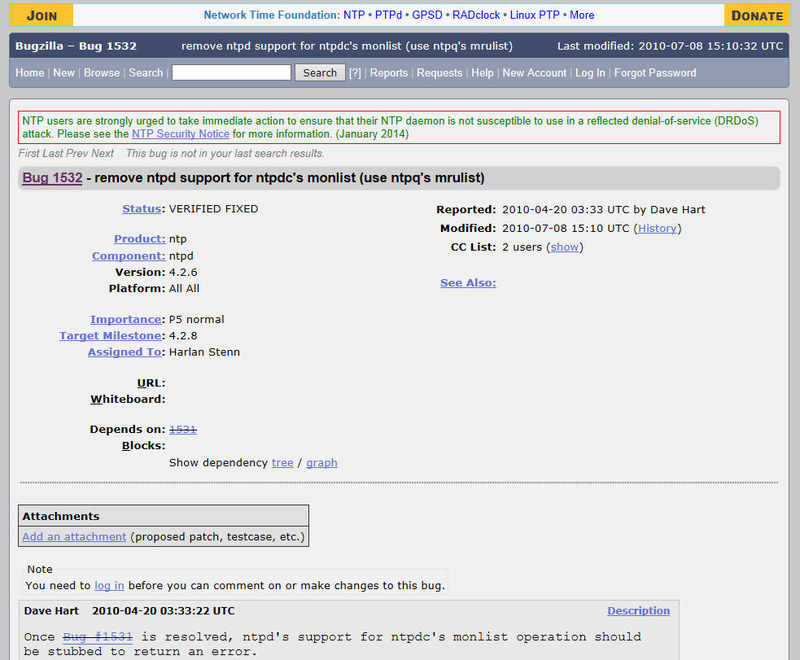The height and width of the screenshot is (660, 800).
Task: Go to the Reports page
Action: tap(389, 73)
